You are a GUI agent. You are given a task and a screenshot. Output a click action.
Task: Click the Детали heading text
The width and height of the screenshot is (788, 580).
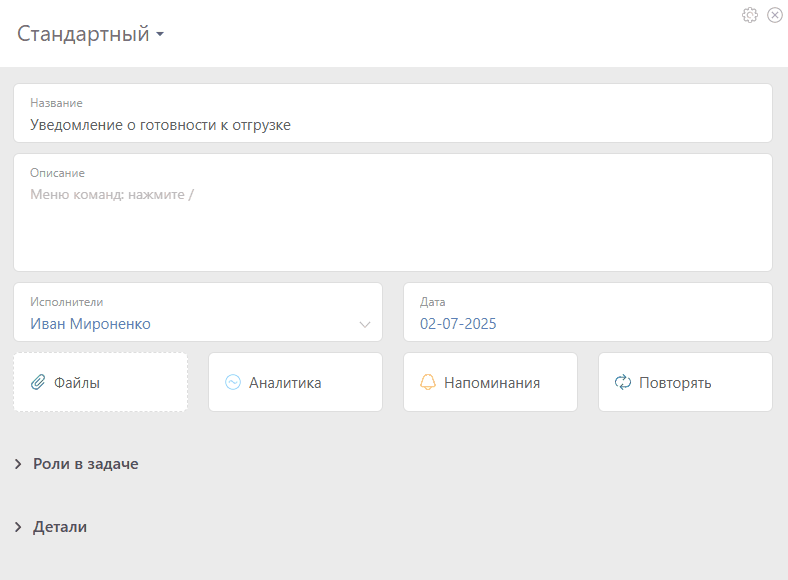(x=60, y=527)
